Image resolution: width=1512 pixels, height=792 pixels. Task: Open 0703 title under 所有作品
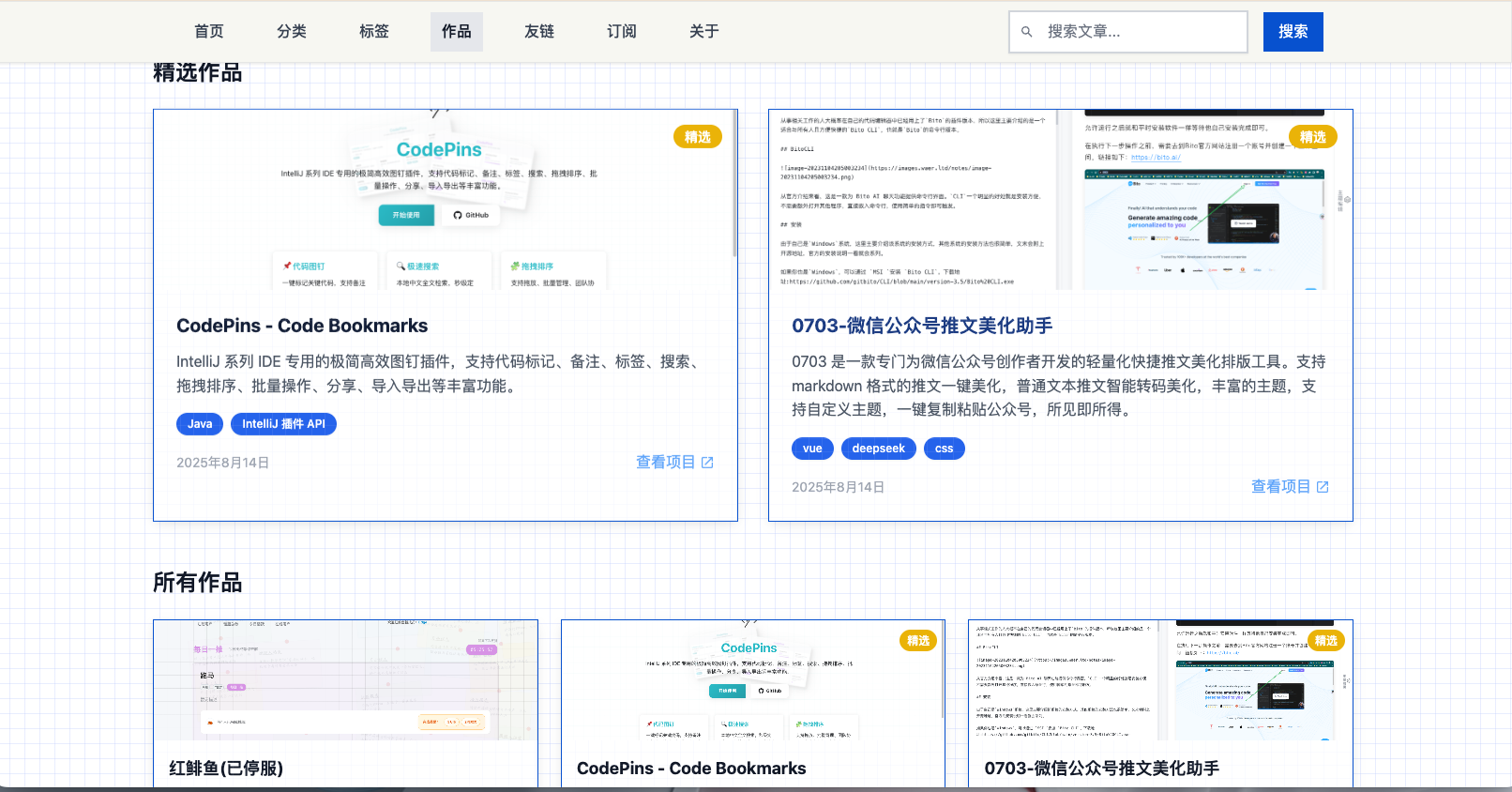tap(1102, 769)
